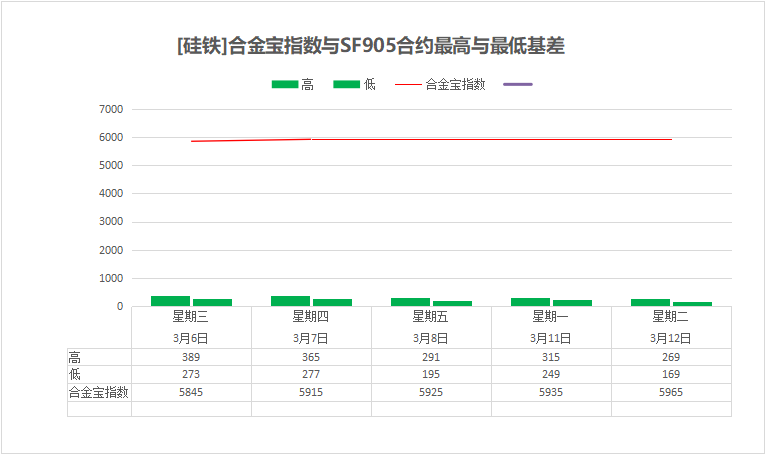The height and width of the screenshot is (455, 766).
Task: Click the 3月12日 date label
Action: click(x=671, y=338)
